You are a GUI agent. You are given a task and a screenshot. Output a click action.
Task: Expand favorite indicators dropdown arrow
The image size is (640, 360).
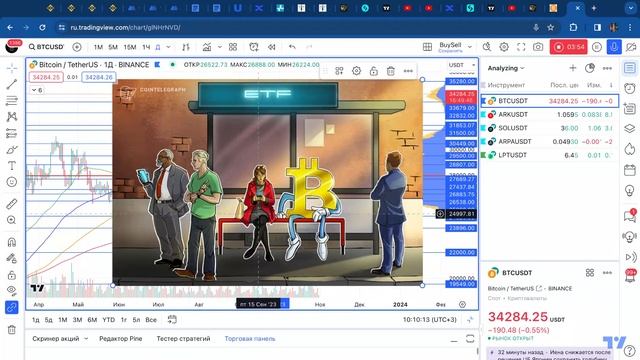coord(220,47)
